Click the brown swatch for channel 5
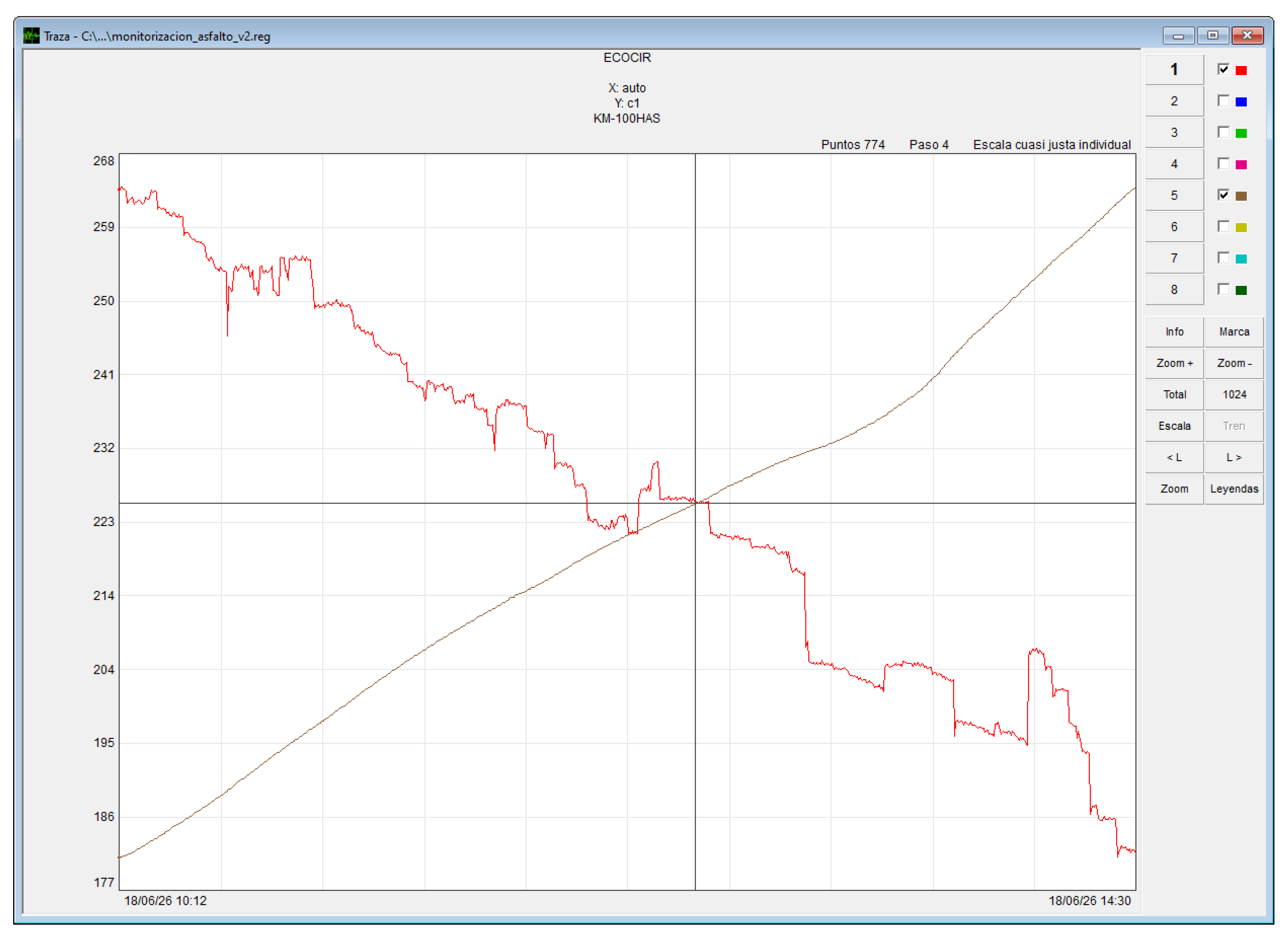The height and width of the screenshot is (937, 1288). tap(1242, 196)
